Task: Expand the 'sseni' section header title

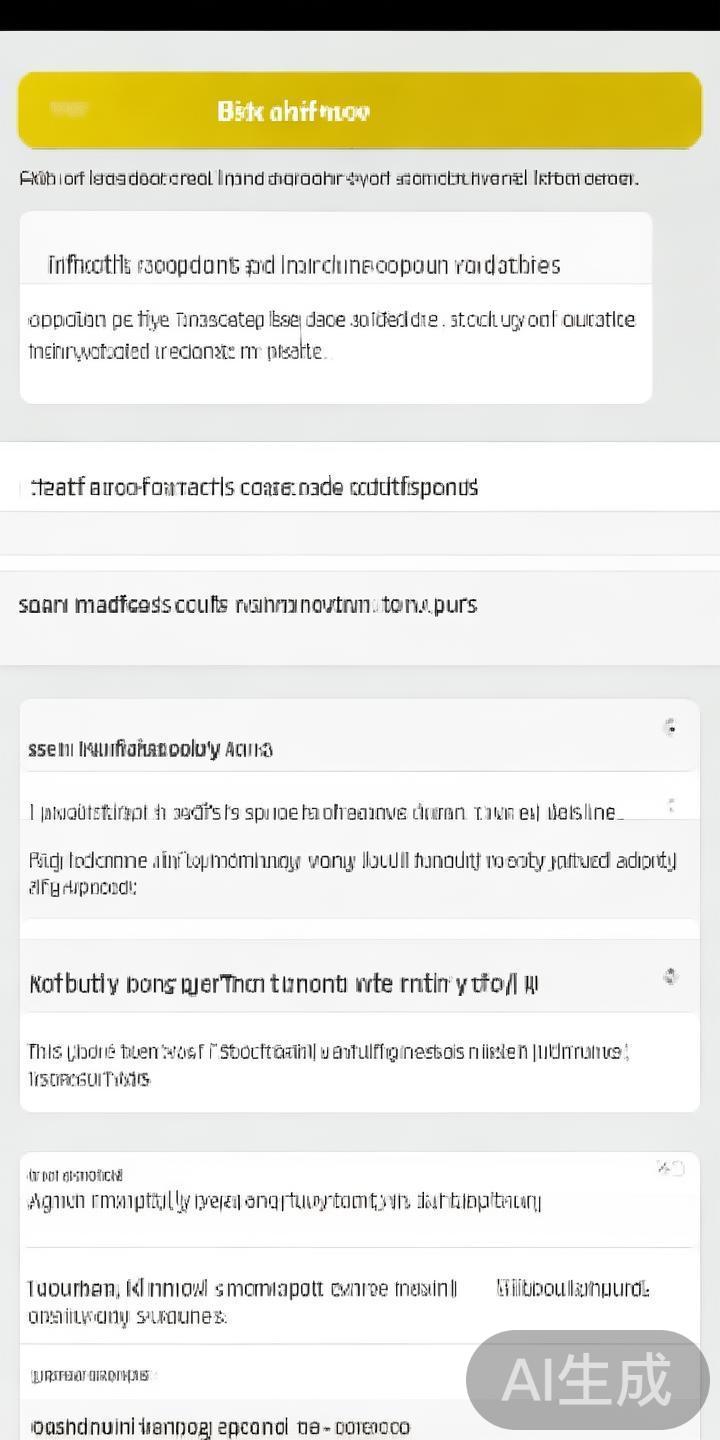Action: [146, 748]
